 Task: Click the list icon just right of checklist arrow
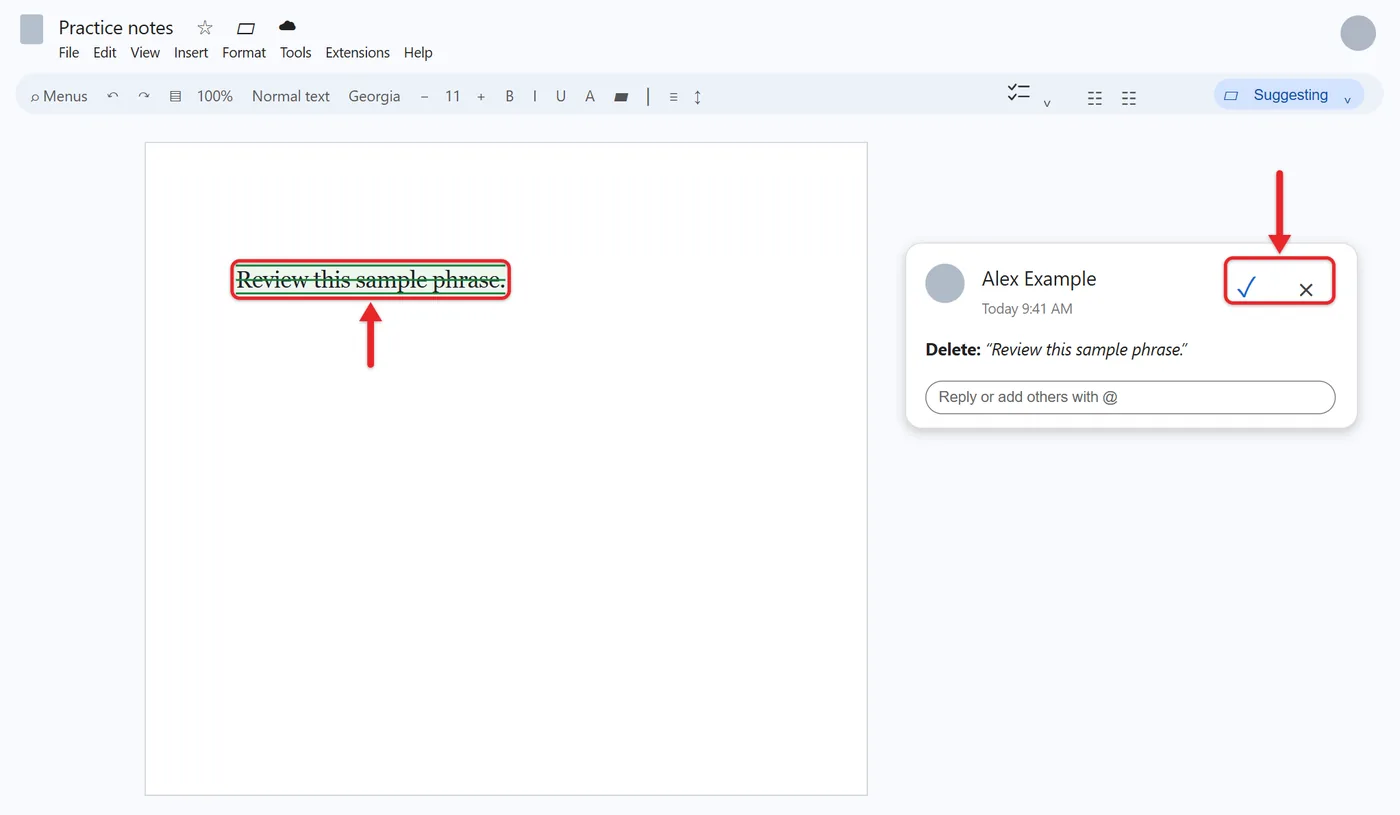(1095, 98)
